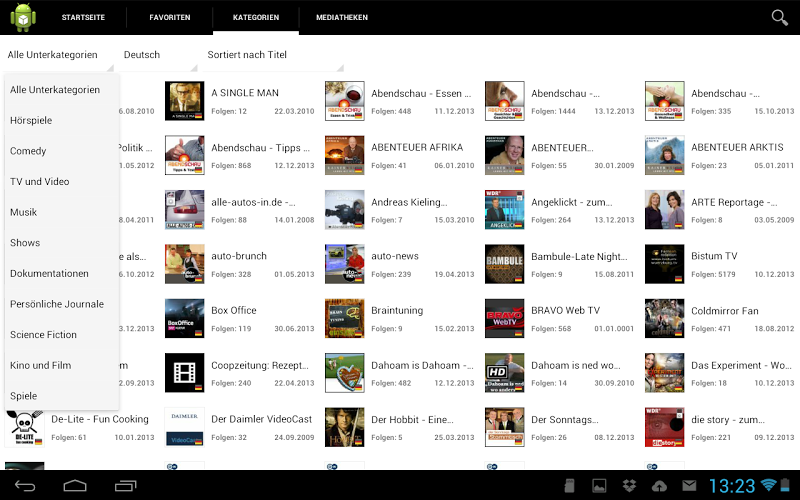
Task: Choose Dokumentationen in the subcategory list
Action: pos(49,274)
